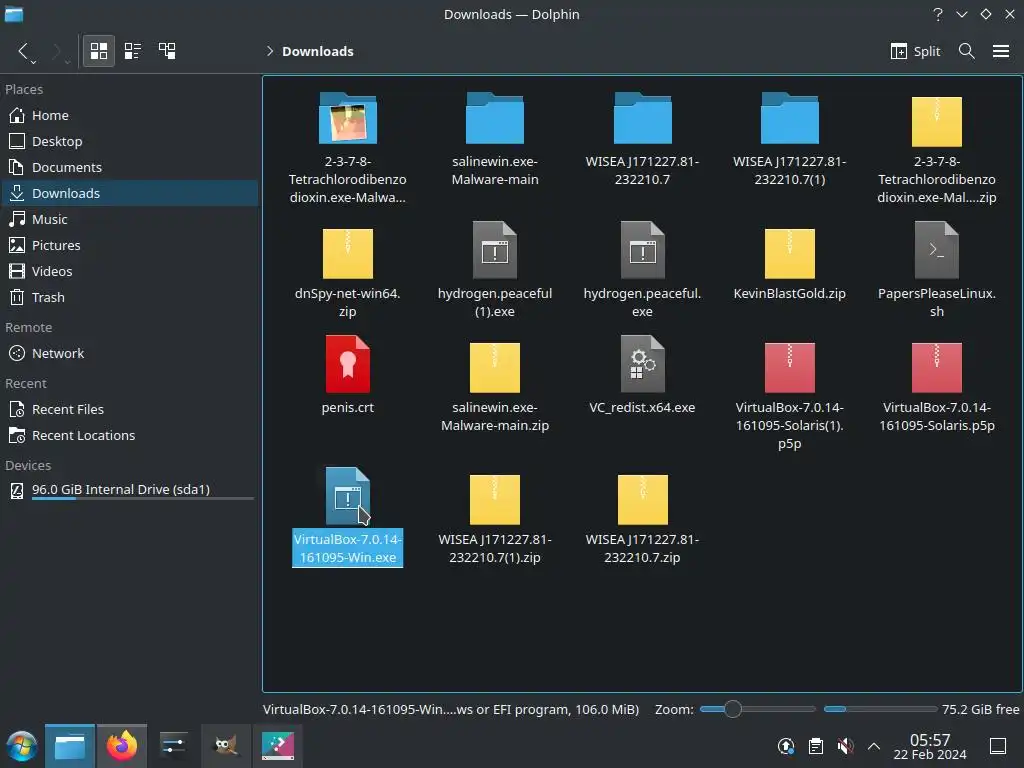Screen dimensions: 1024x768
Task: Launch Firefox from the taskbar
Action: click(122, 746)
